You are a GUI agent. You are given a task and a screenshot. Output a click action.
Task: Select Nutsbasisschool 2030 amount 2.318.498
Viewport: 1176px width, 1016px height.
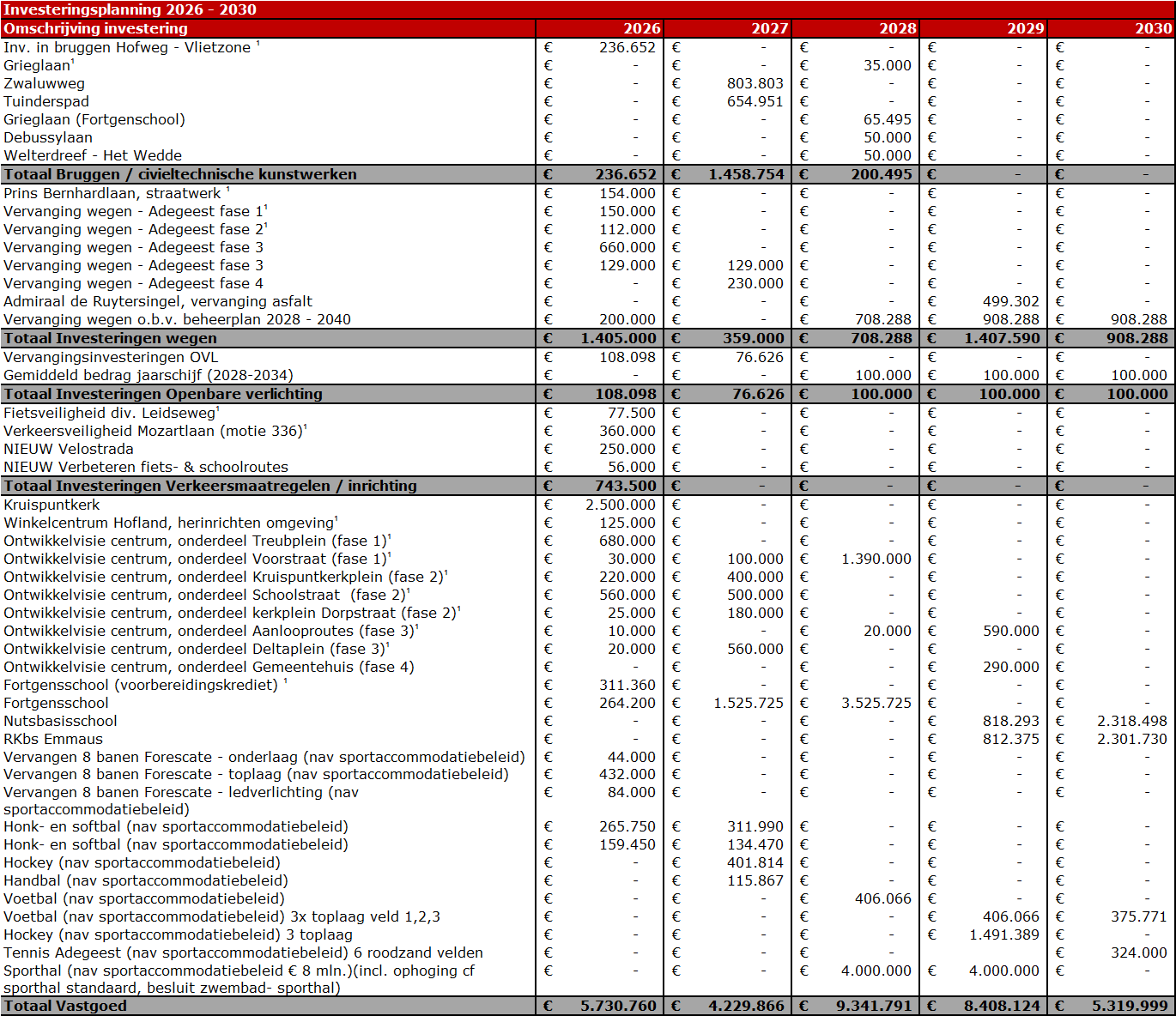tap(1131, 721)
